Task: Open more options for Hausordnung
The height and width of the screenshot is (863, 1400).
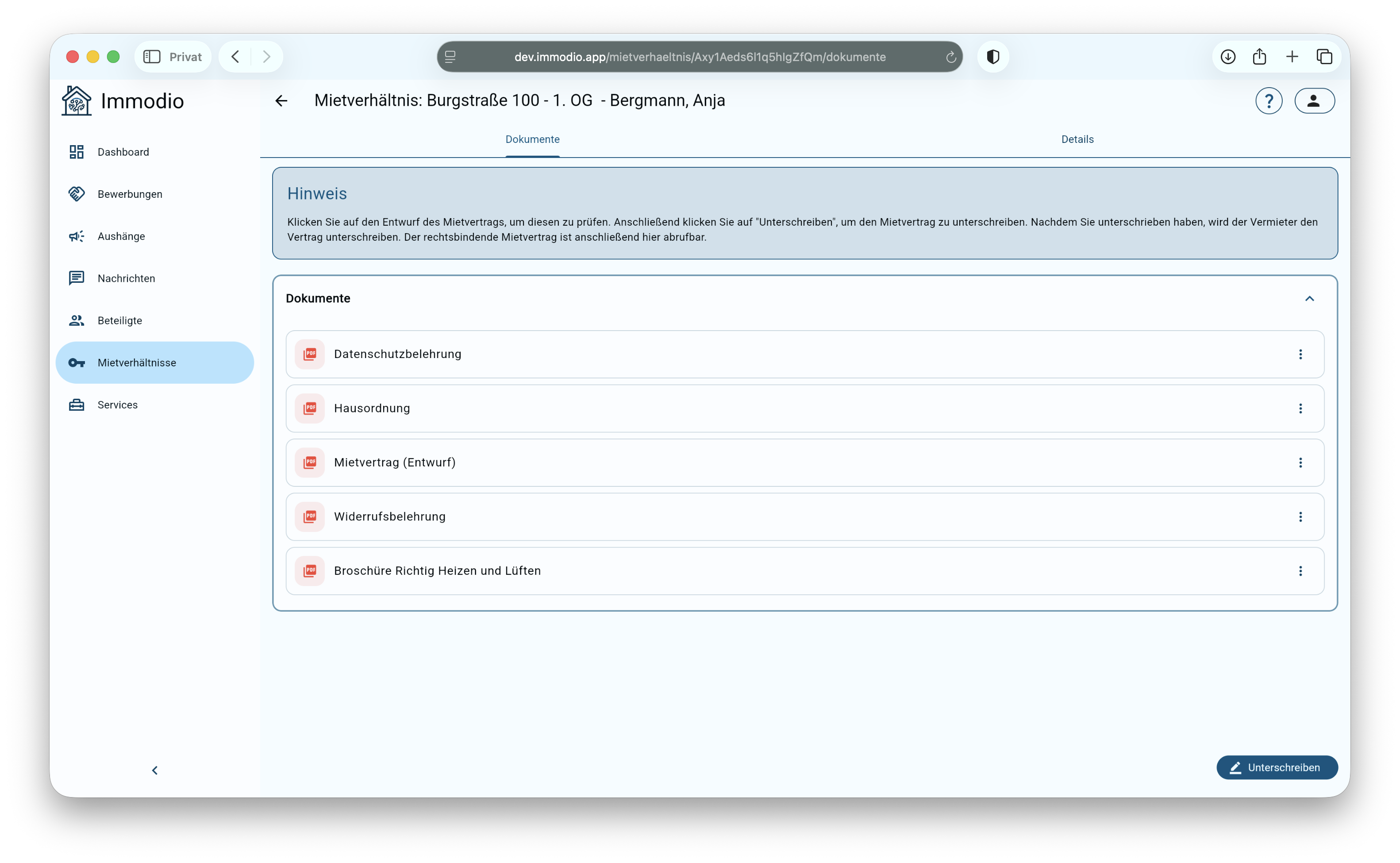Action: [x=1300, y=408]
